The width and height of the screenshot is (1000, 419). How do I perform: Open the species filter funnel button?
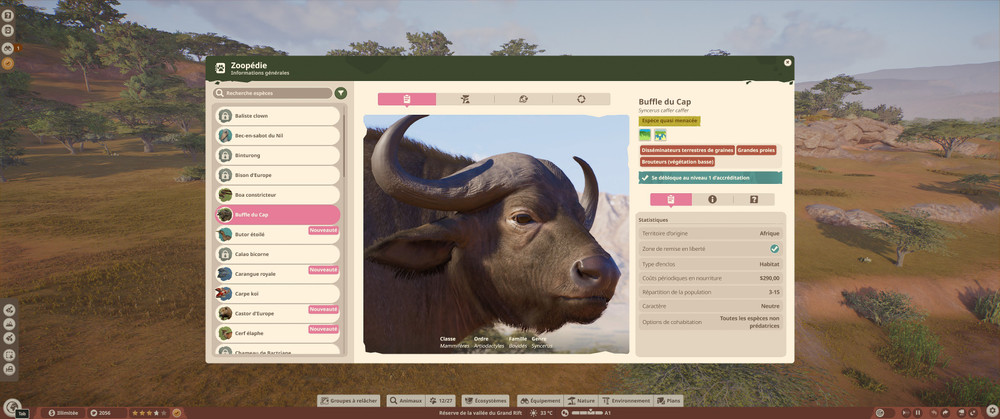[x=341, y=93]
